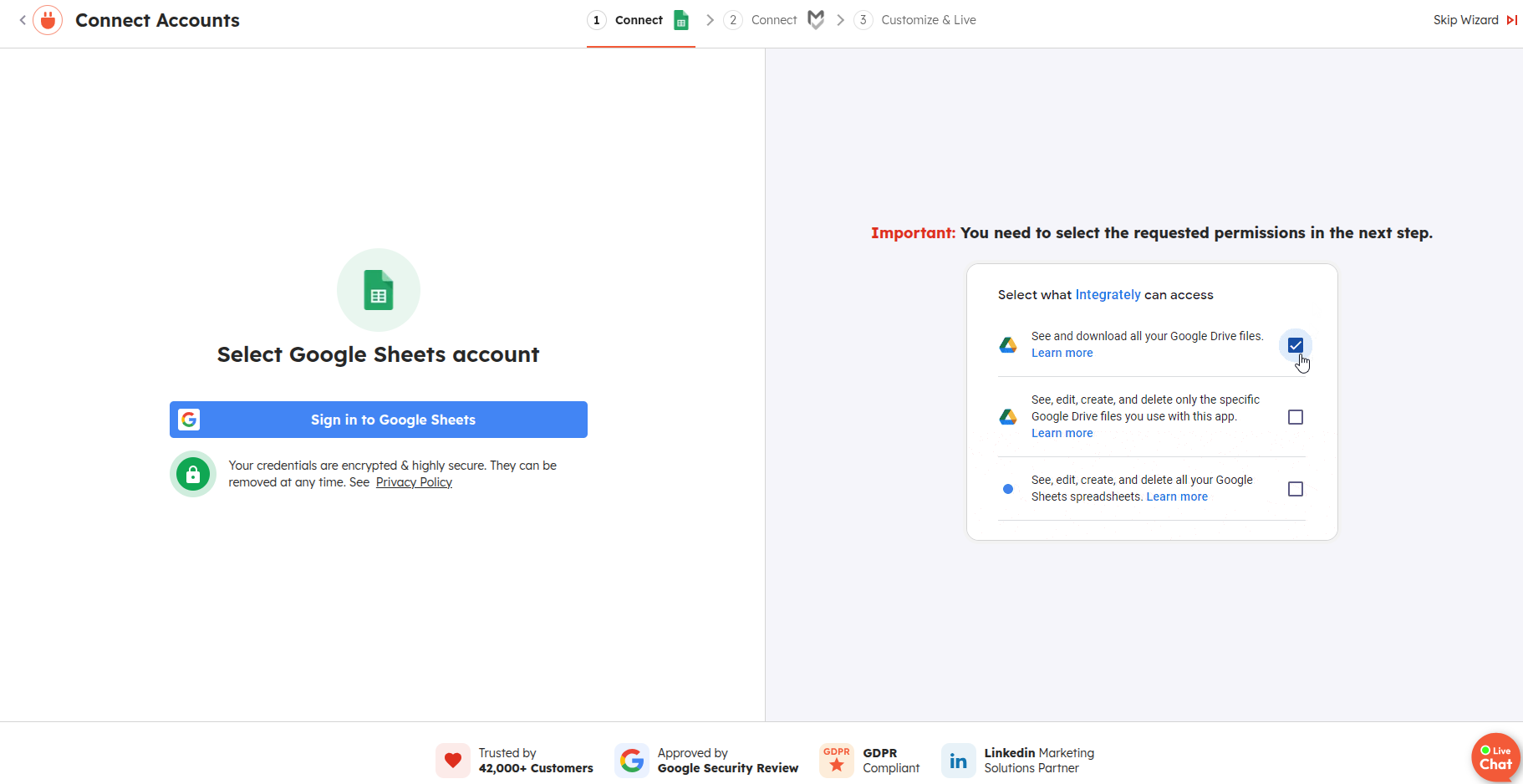Click the Drive icon beside 'specific Google Drive files'
The height and width of the screenshot is (784, 1523).
coord(1008,416)
